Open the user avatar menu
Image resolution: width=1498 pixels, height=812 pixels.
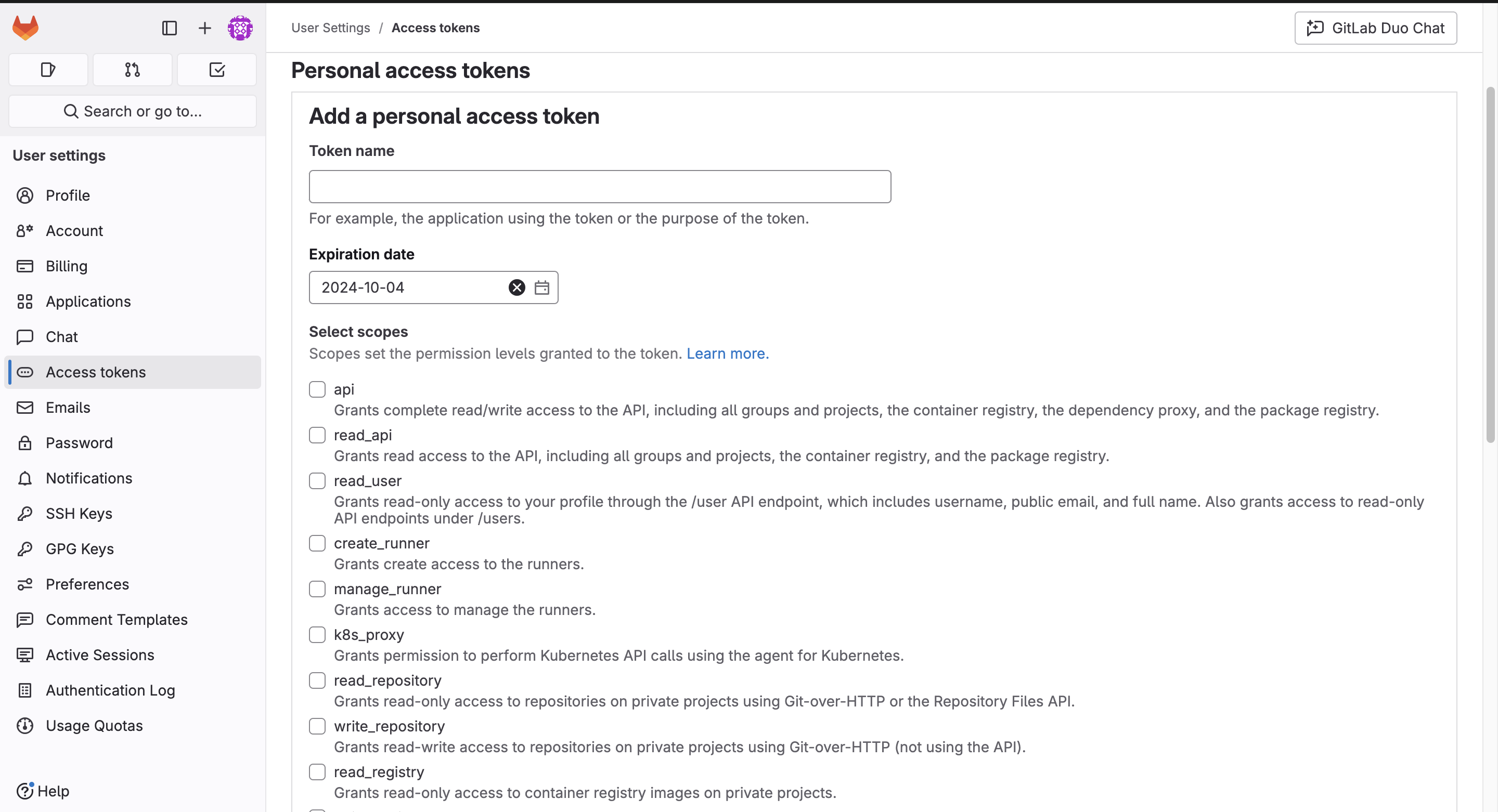click(x=240, y=28)
